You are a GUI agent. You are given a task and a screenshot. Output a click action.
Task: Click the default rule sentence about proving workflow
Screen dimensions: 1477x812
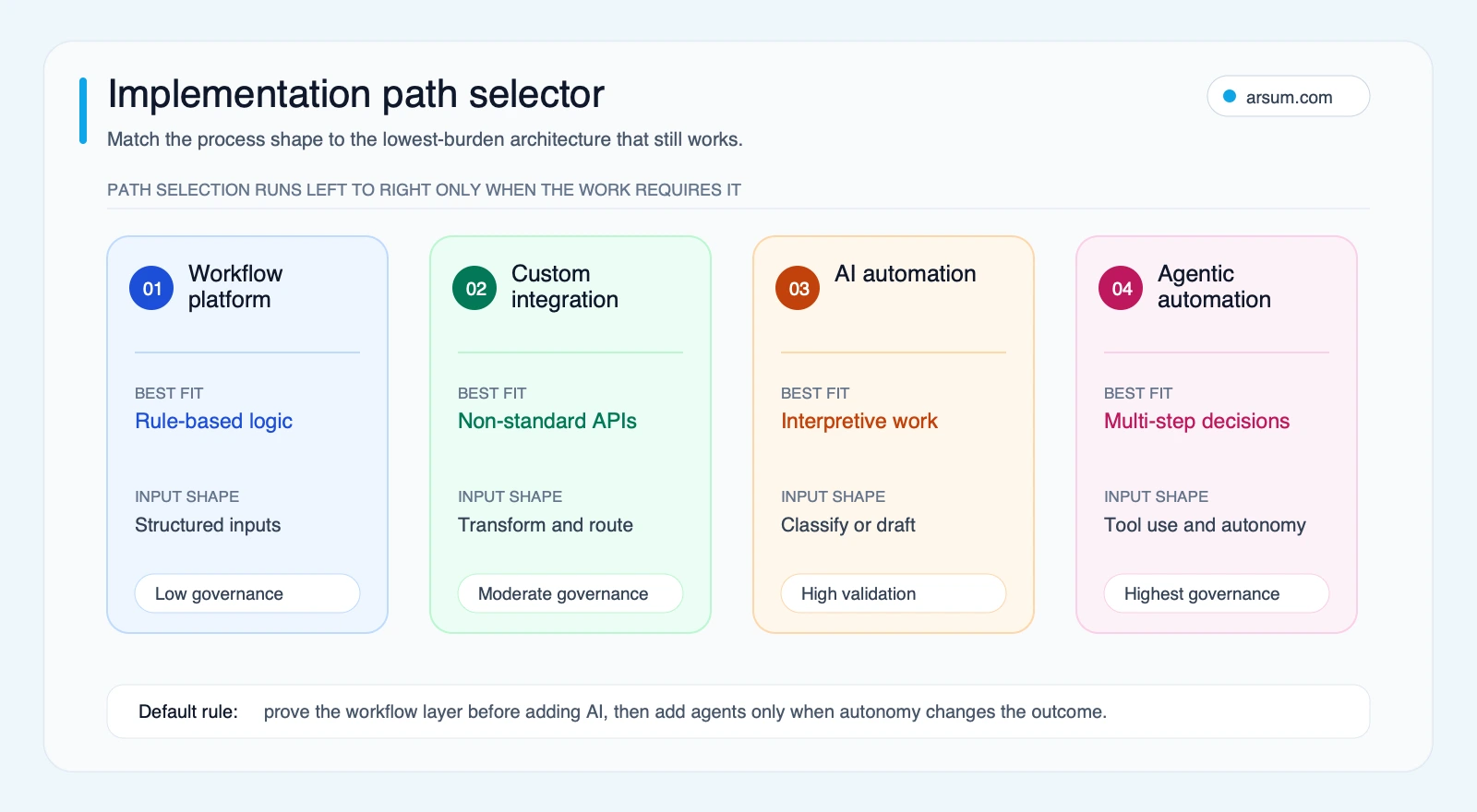click(x=685, y=711)
